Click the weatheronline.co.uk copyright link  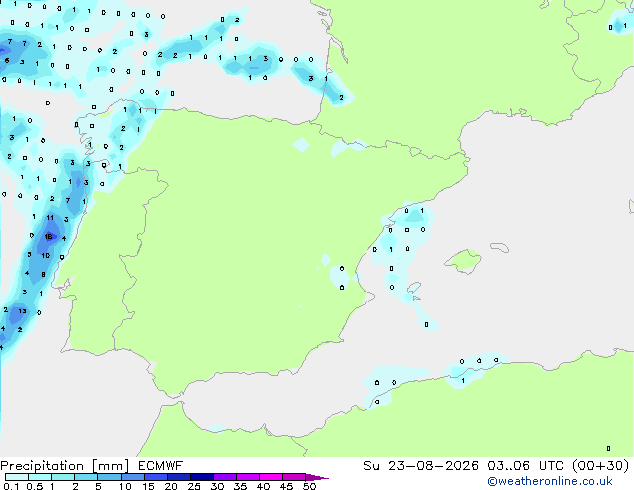549,481
